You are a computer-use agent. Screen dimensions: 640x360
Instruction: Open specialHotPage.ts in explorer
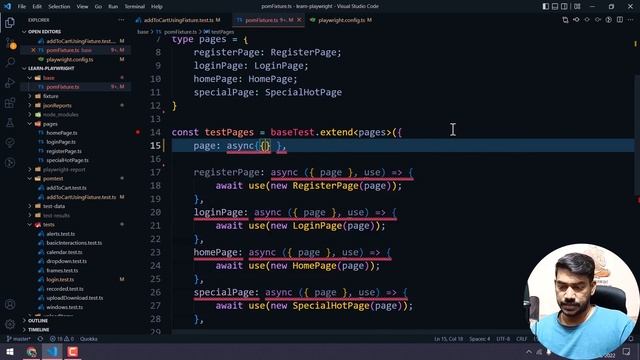67,160
